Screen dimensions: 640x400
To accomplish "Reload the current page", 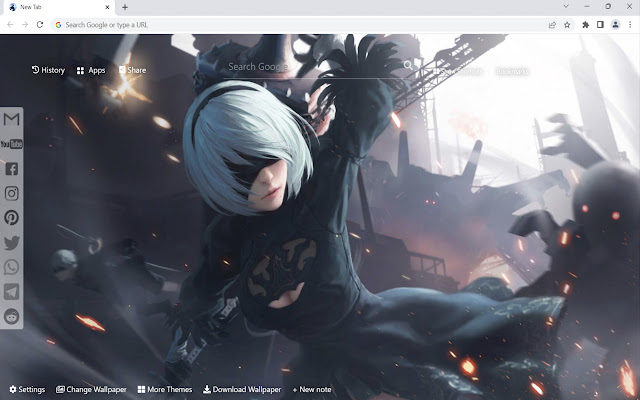I will click(x=40, y=25).
